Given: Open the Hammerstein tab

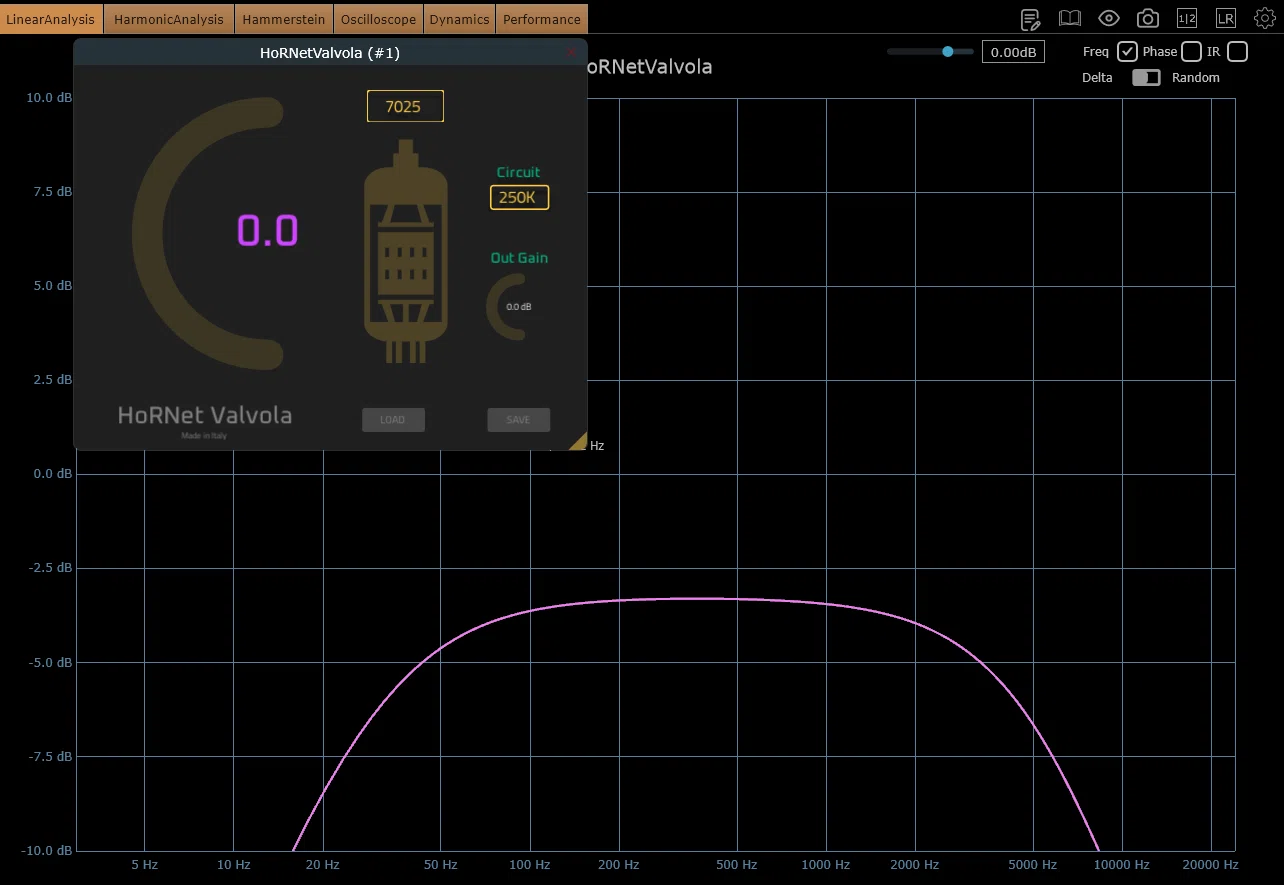Looking at the screenshot, I should coord(284,19).
